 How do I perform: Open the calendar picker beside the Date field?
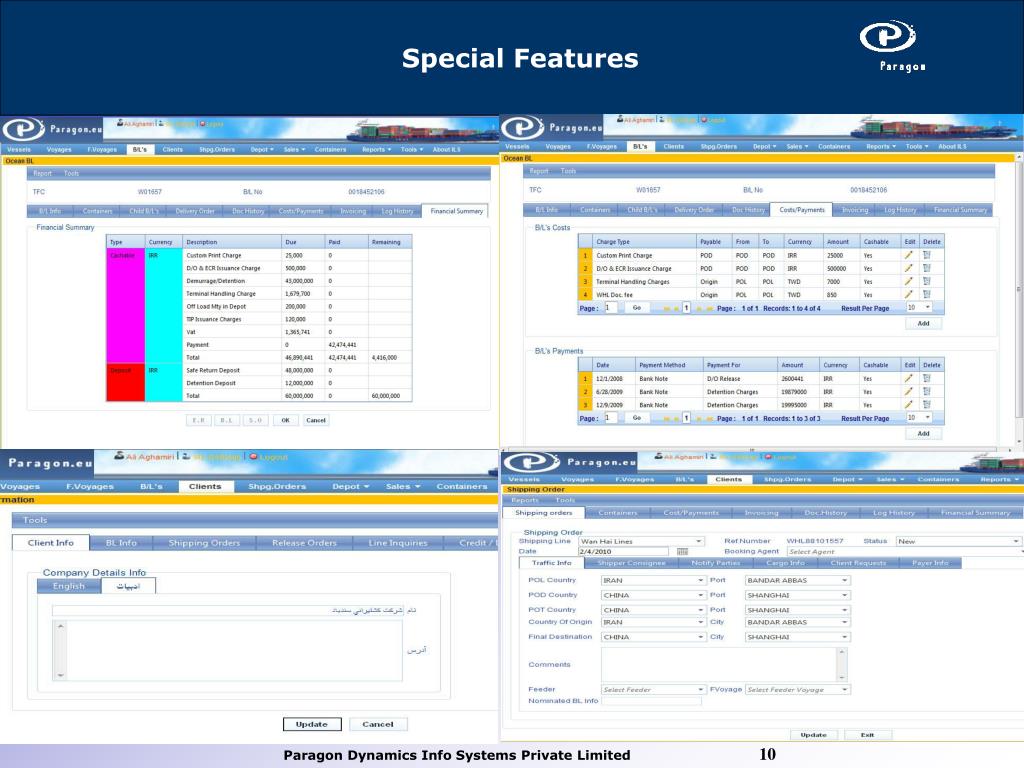click(682, 552)
